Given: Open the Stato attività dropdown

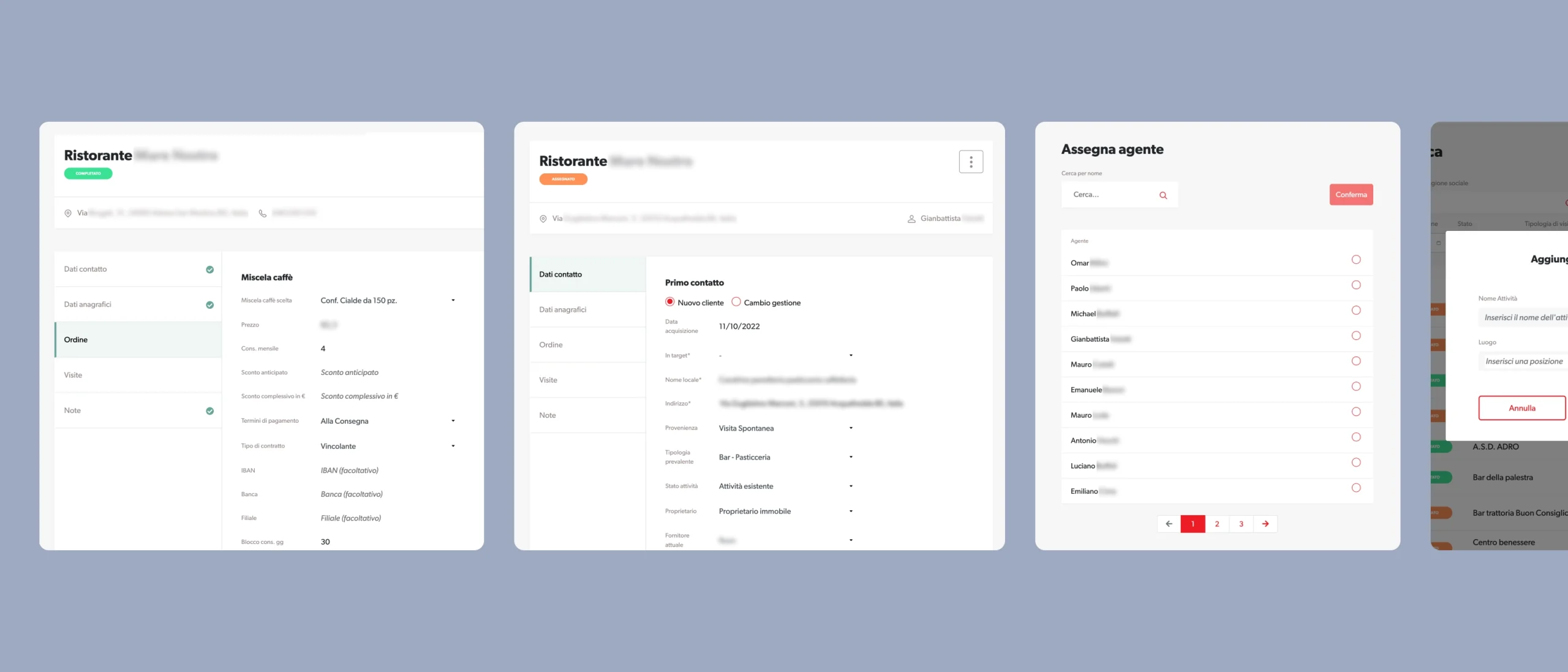Looking at the screenshot, I should pyautogui.click(x=786, y=486).
